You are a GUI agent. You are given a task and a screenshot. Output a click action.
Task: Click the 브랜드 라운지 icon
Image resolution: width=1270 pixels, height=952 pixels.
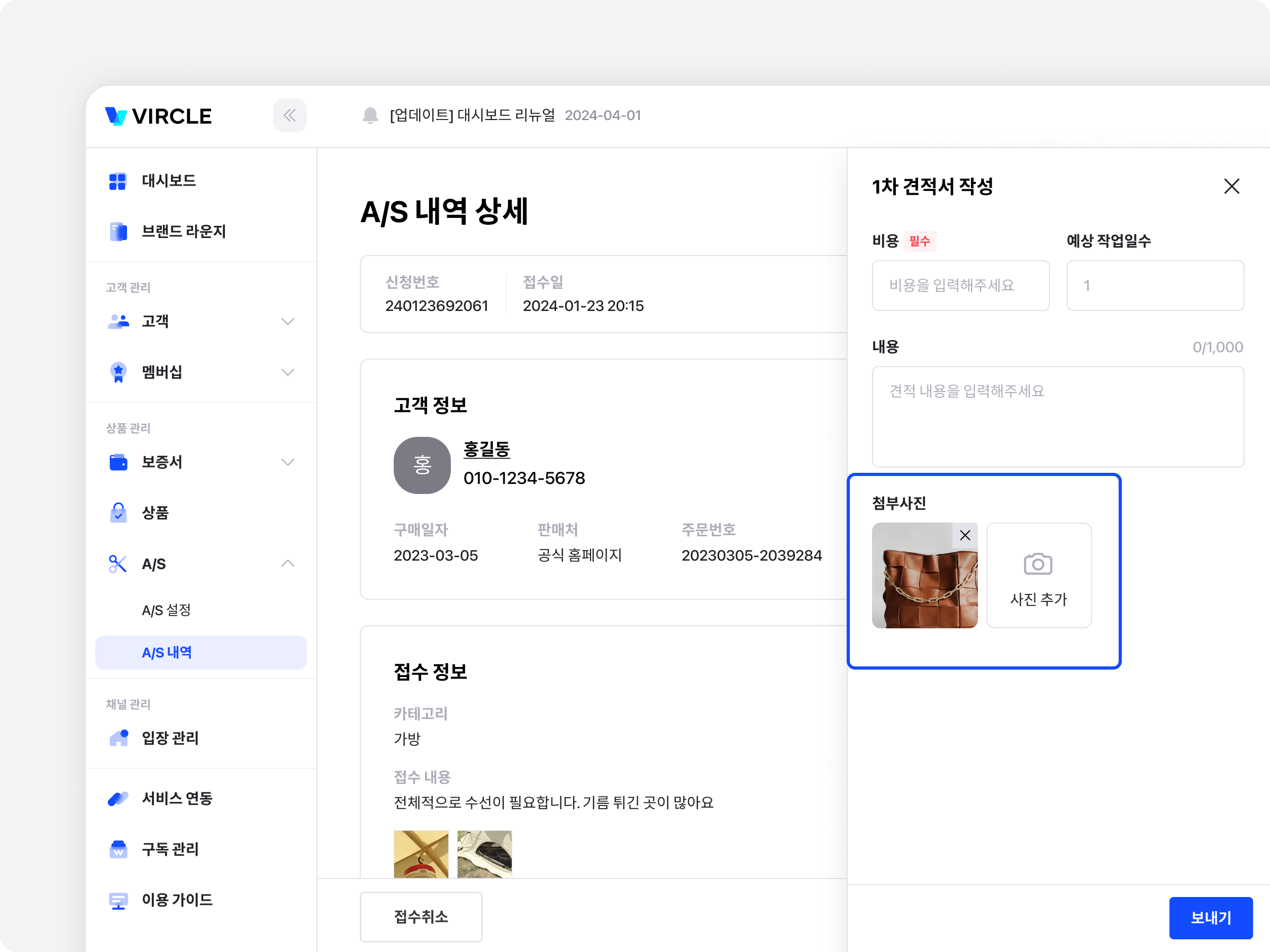pyautogui.click(x=117, y=231)
